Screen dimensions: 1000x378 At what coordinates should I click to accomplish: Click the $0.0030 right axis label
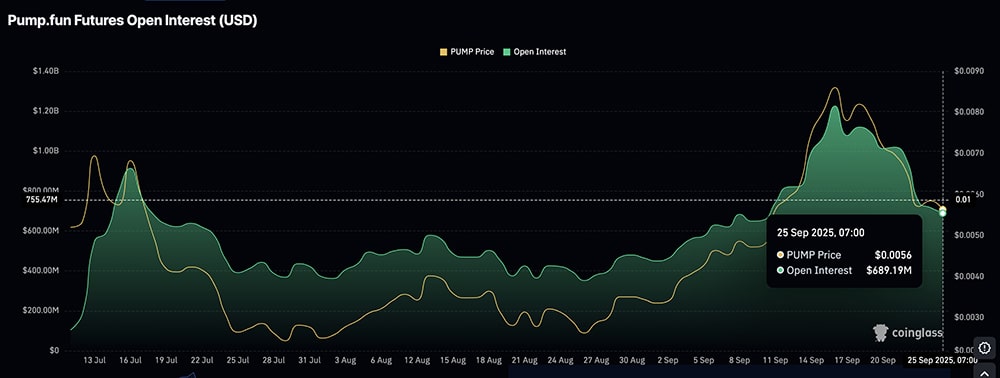tap(970, 317)
